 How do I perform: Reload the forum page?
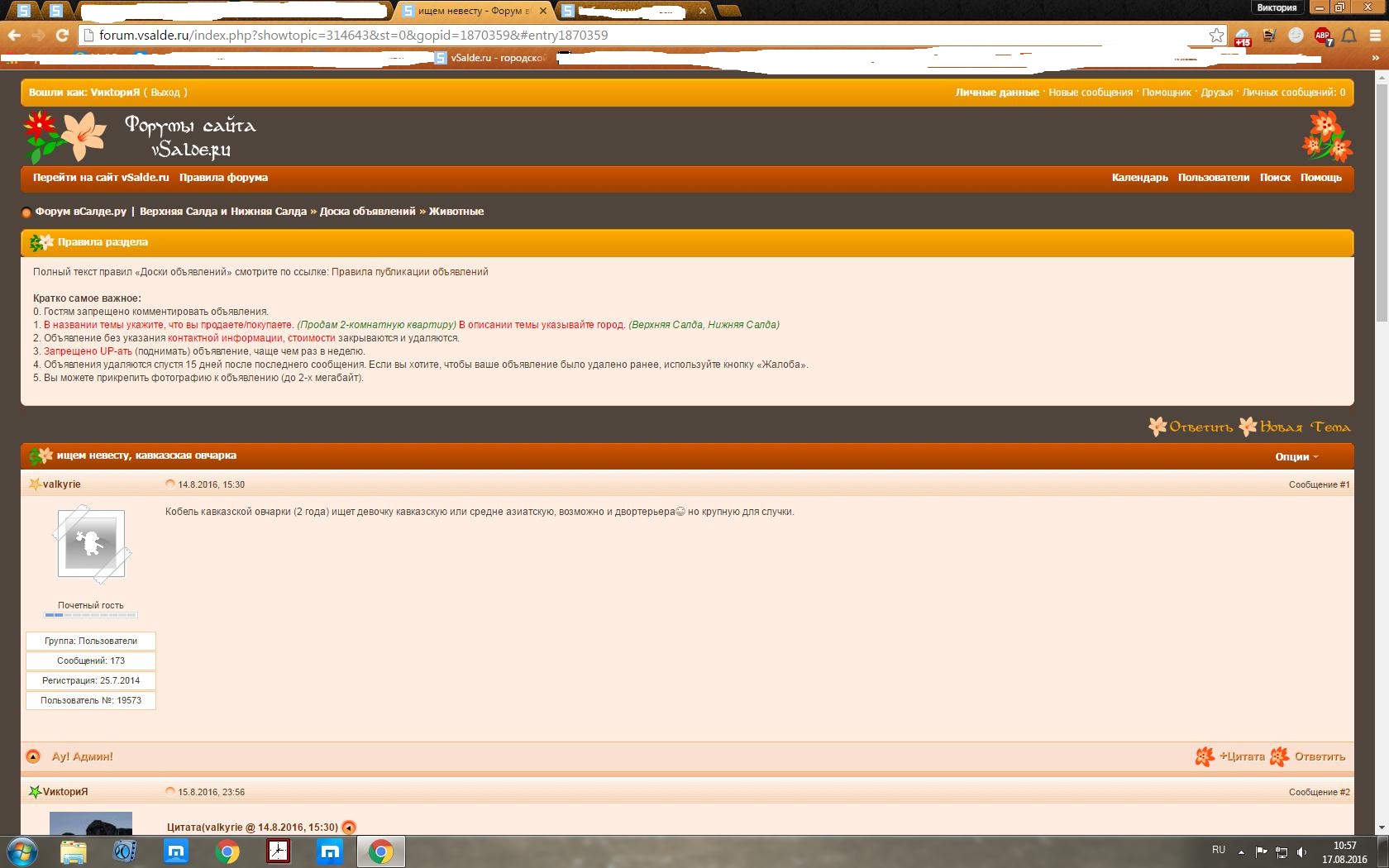(62, 35)
